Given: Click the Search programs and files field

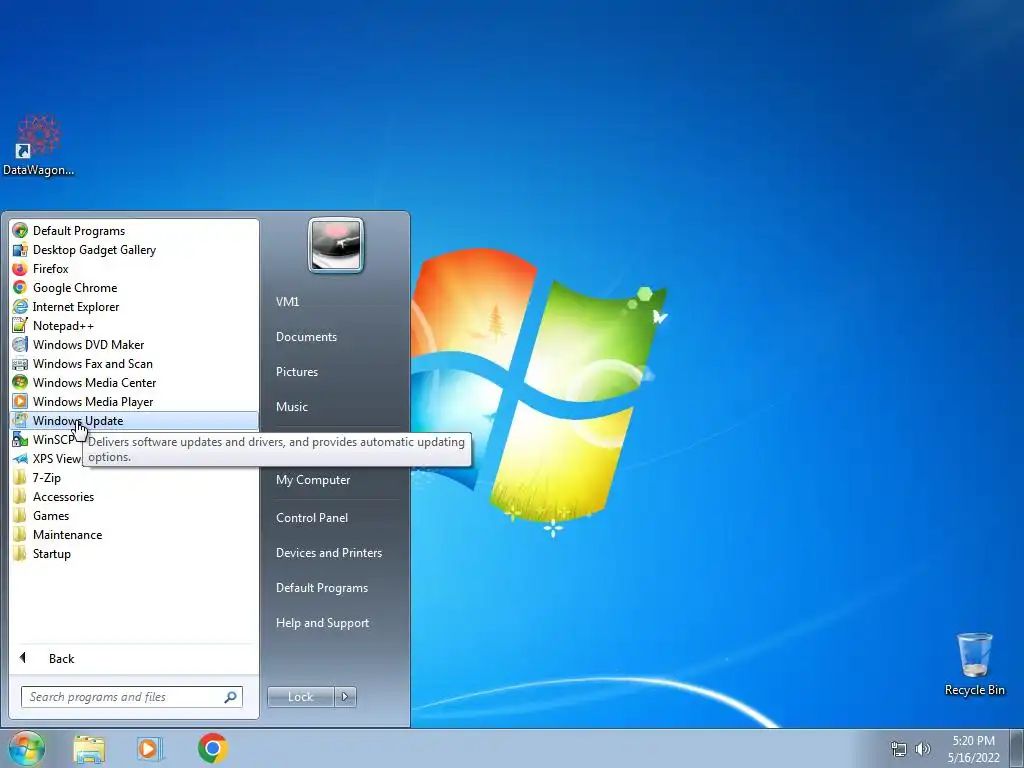Looking at the screenshot, I should (132, 697).
